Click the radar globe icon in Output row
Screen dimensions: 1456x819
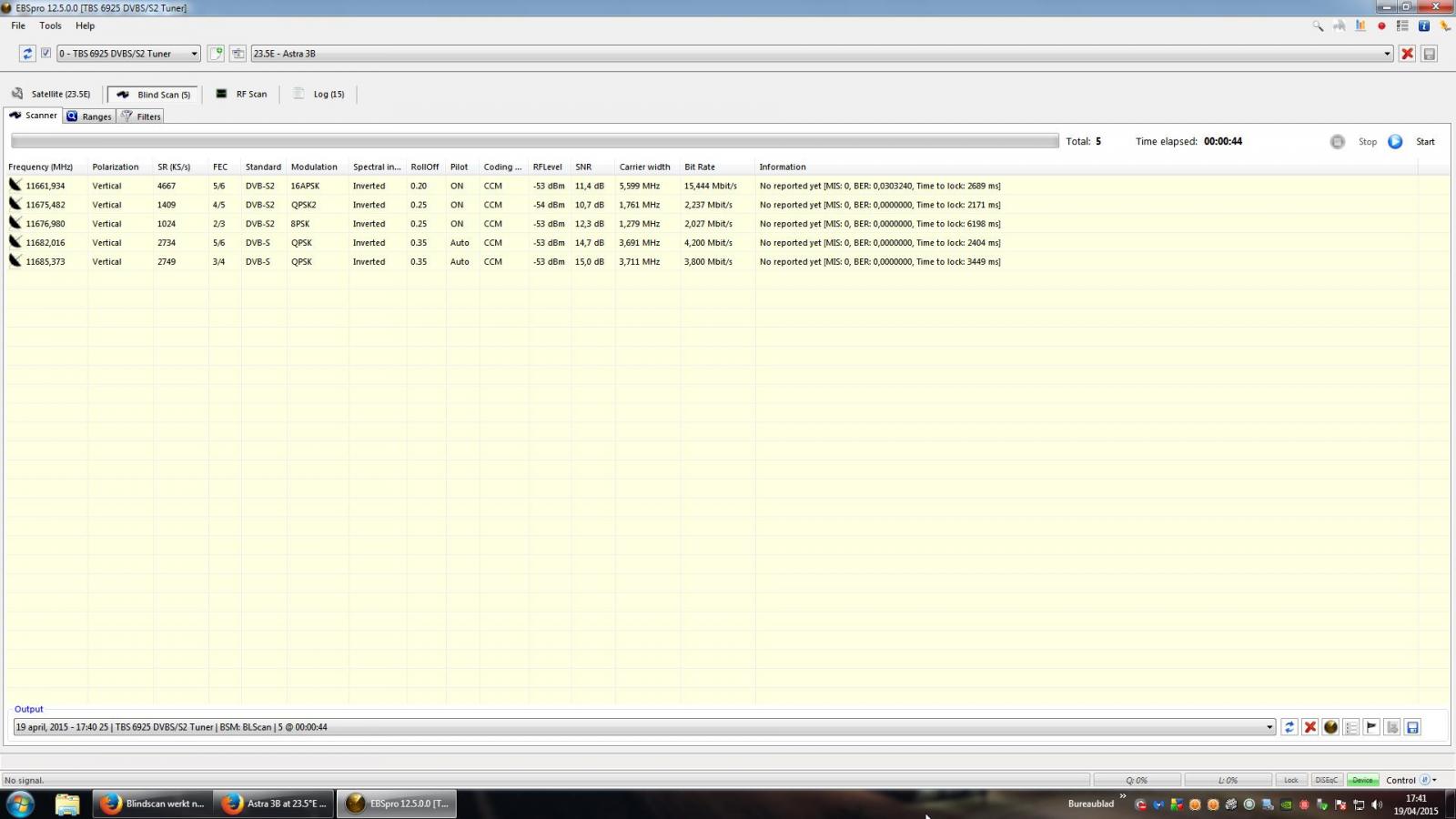click(1330, 727)
